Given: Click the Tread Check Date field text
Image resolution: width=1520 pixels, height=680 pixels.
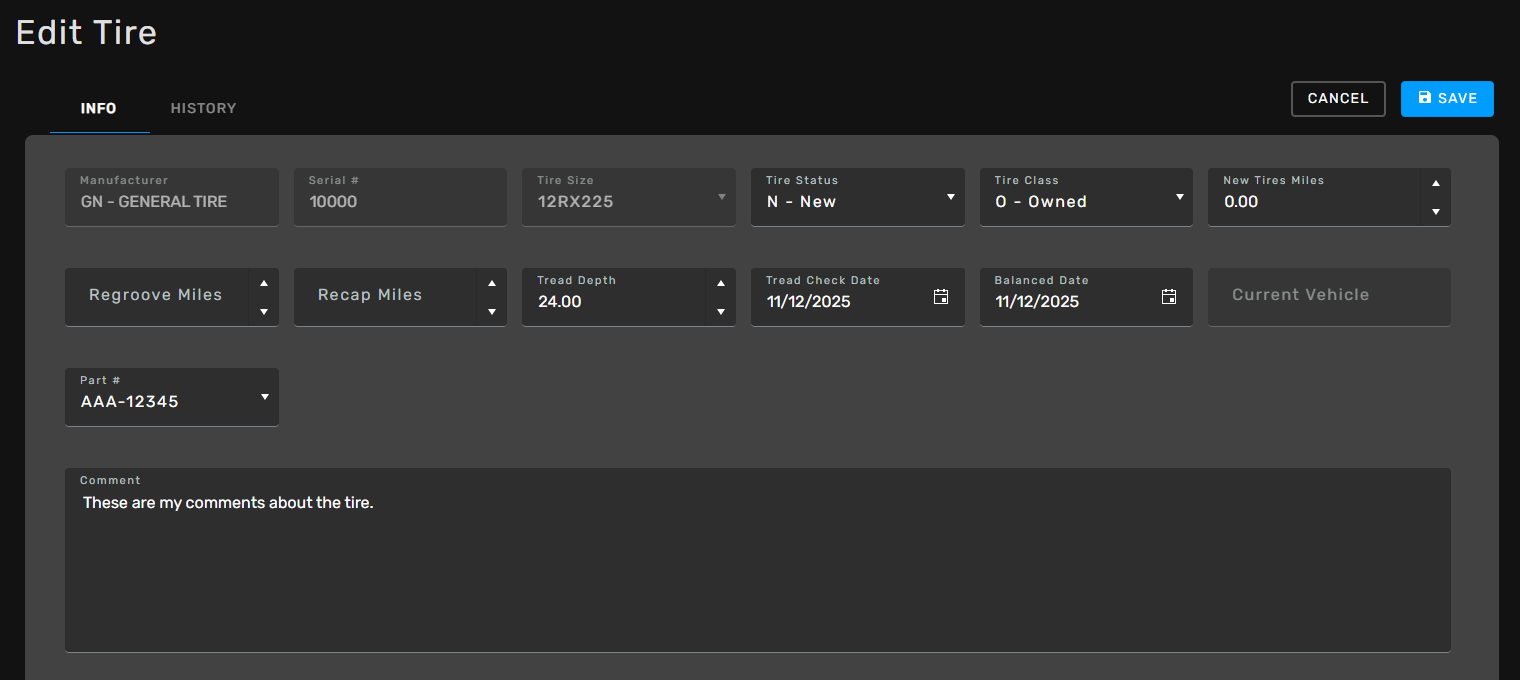Looking at the screenshot, I should coord(808,302).
